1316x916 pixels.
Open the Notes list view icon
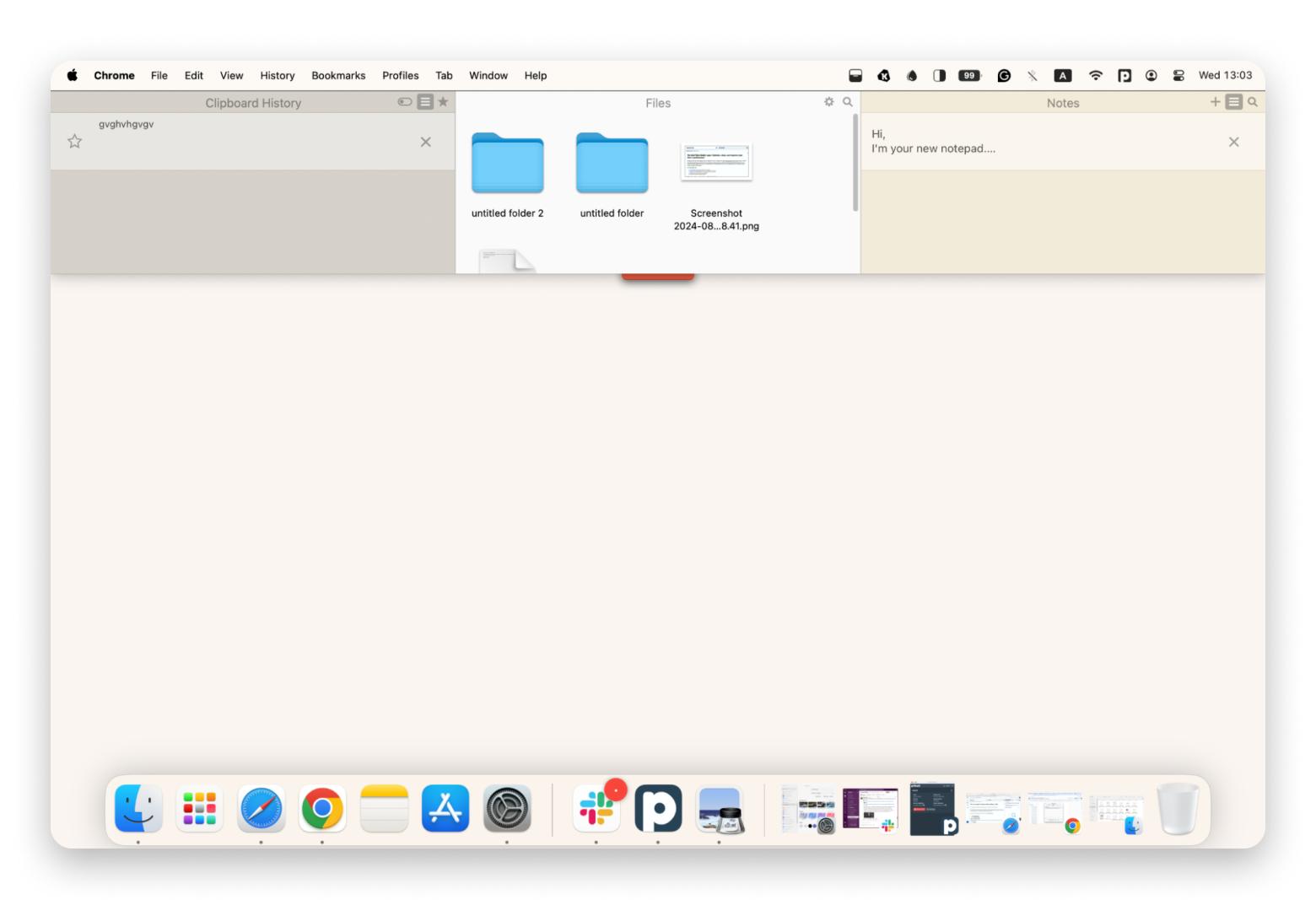tap(1234, 102)
